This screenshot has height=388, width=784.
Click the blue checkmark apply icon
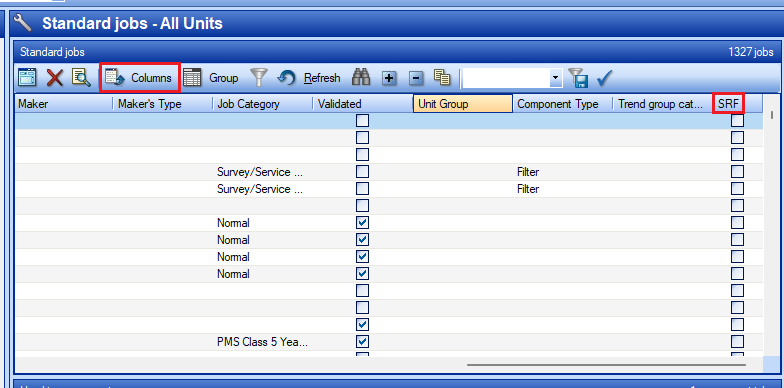point(604,78)
